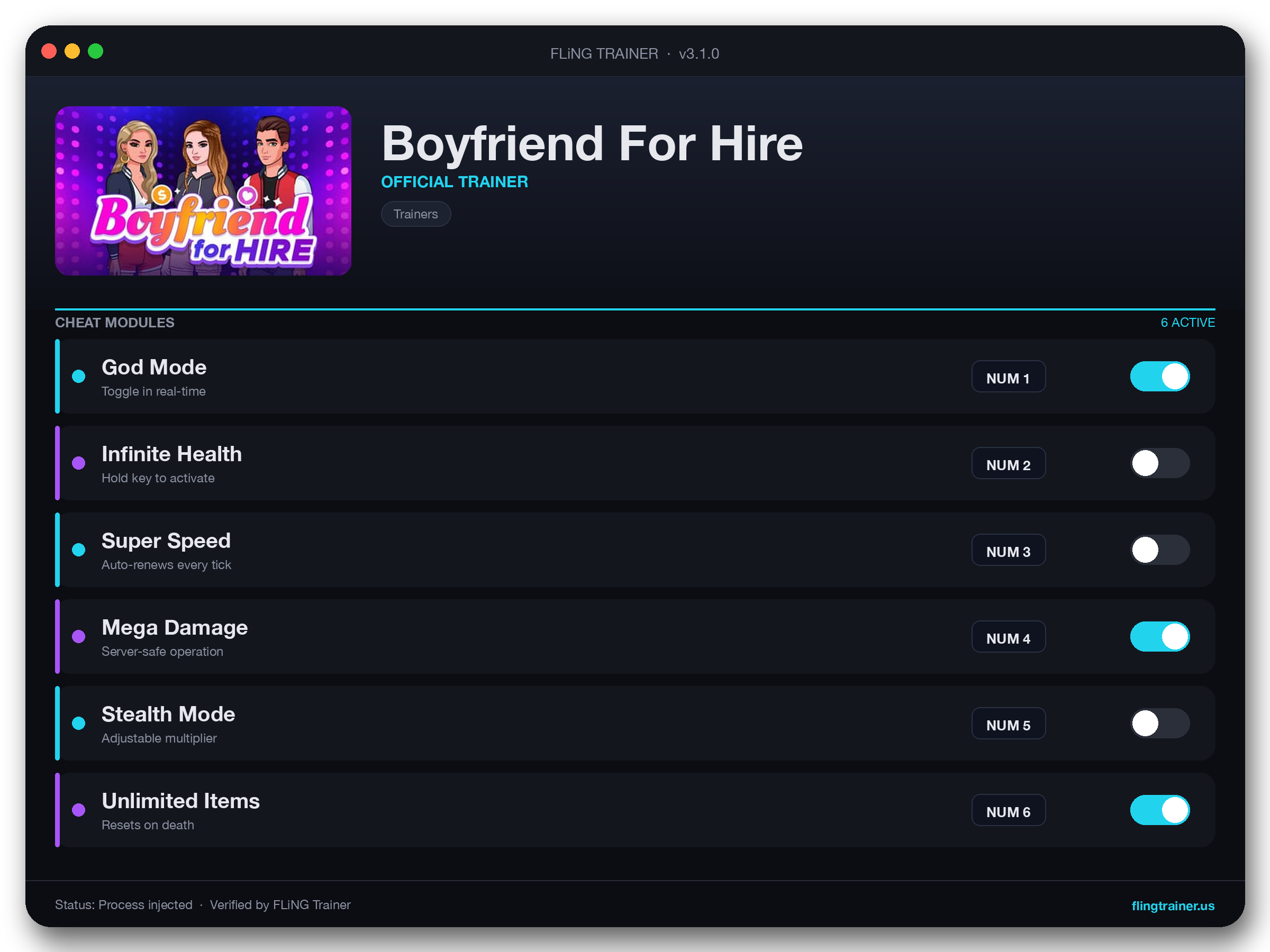Click the Boyfriend for Hire cover image

[x=203, y=190]
